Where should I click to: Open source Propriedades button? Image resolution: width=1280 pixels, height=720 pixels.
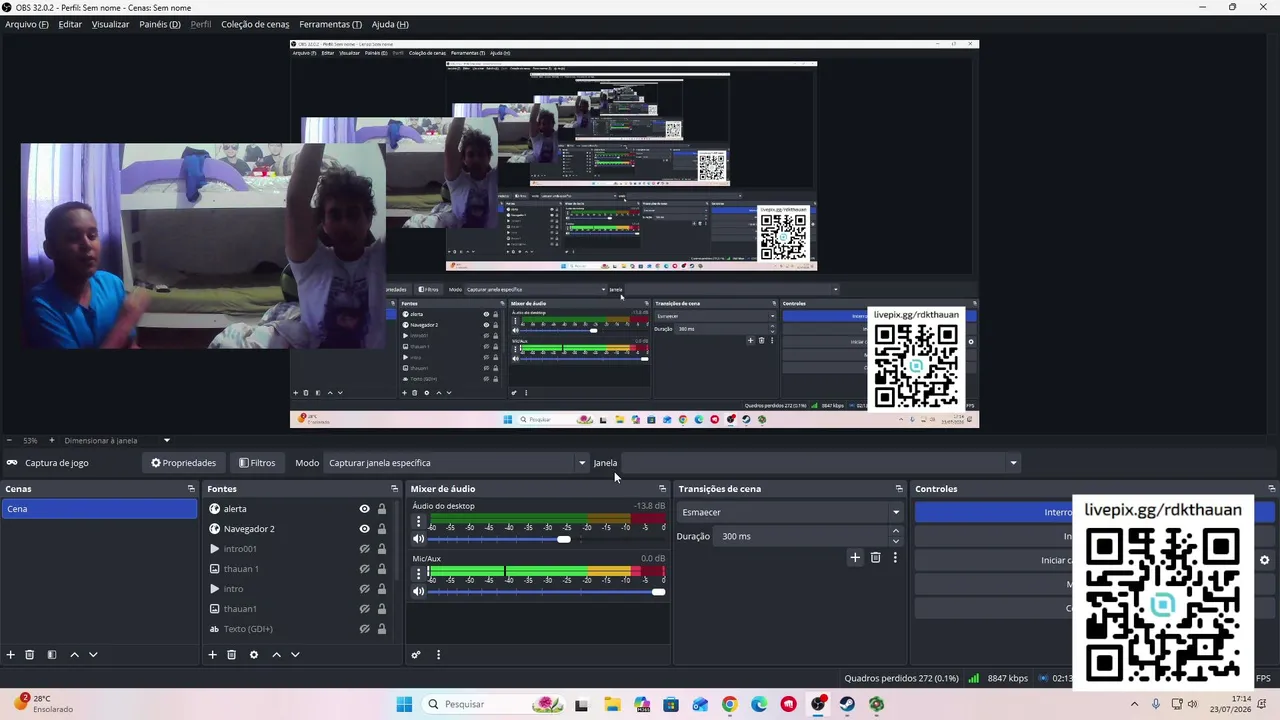[183, 463]
